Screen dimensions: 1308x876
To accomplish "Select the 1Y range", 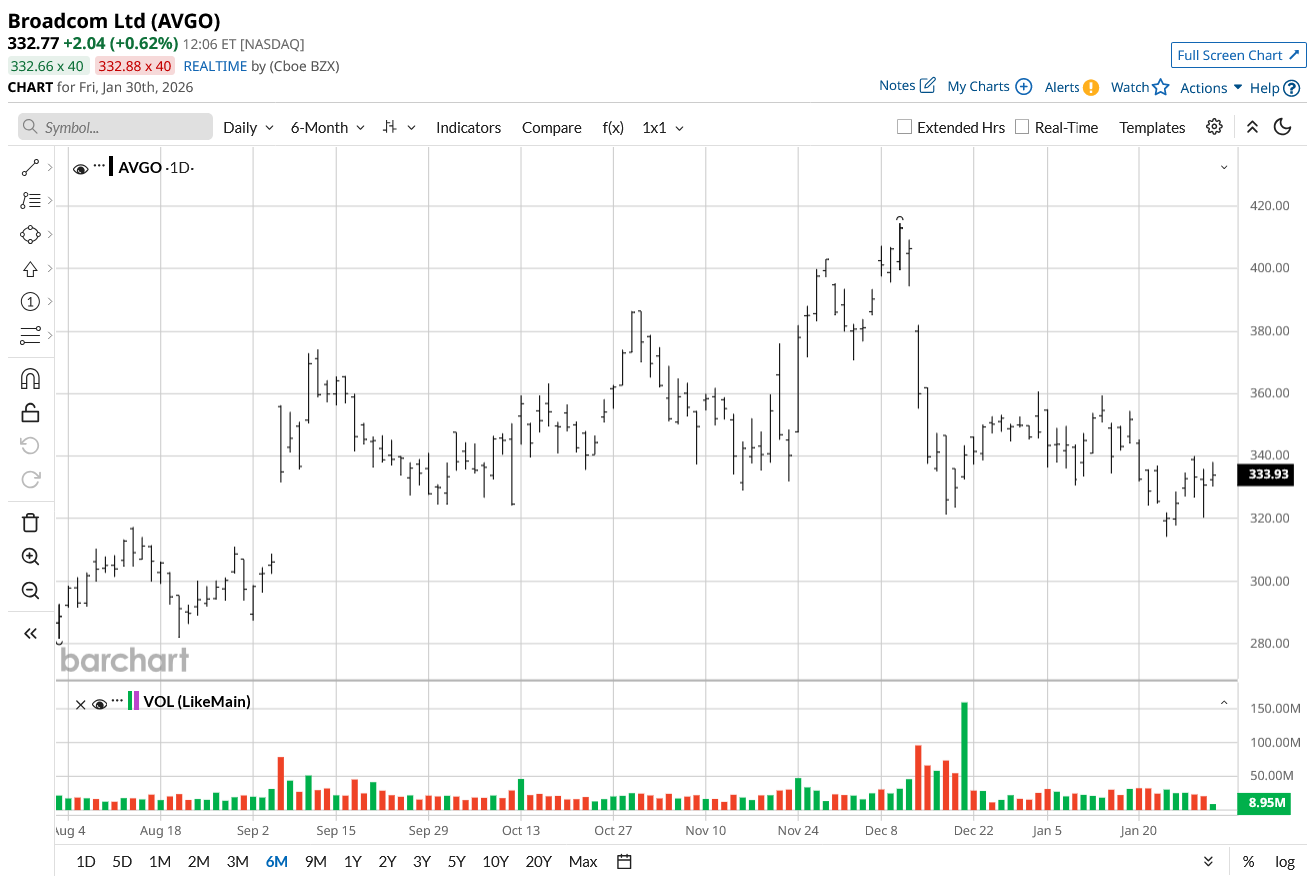I will (x=352, y=861).
